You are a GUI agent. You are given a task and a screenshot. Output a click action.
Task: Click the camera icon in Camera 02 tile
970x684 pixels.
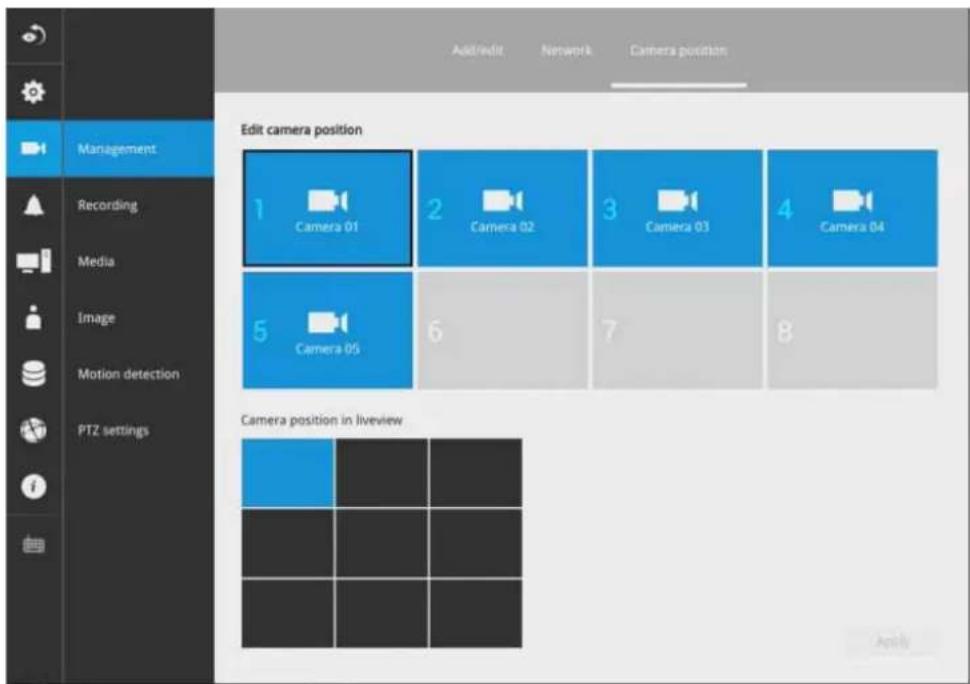point(503,201)
